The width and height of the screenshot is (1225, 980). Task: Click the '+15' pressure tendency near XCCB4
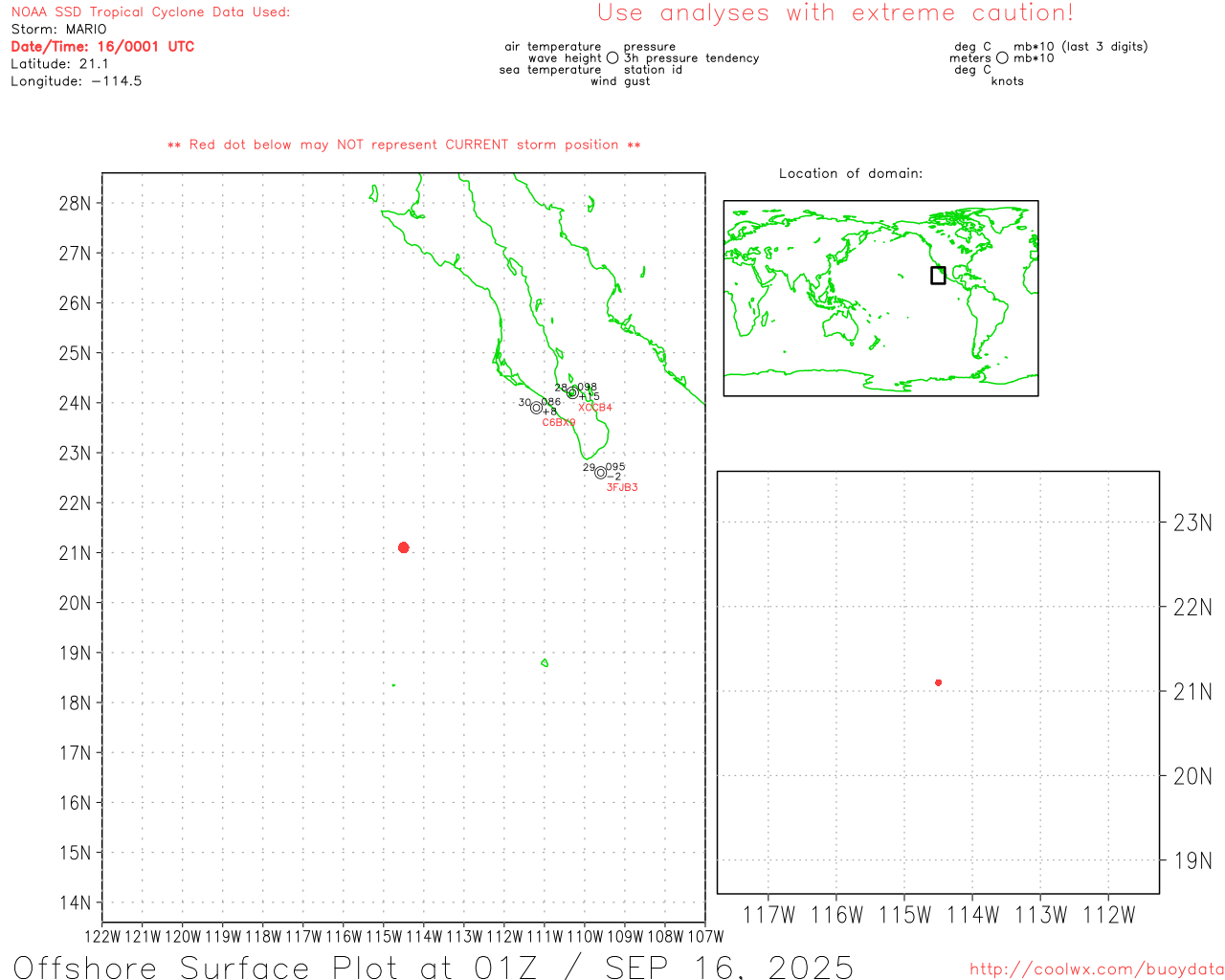coord(590,396)
